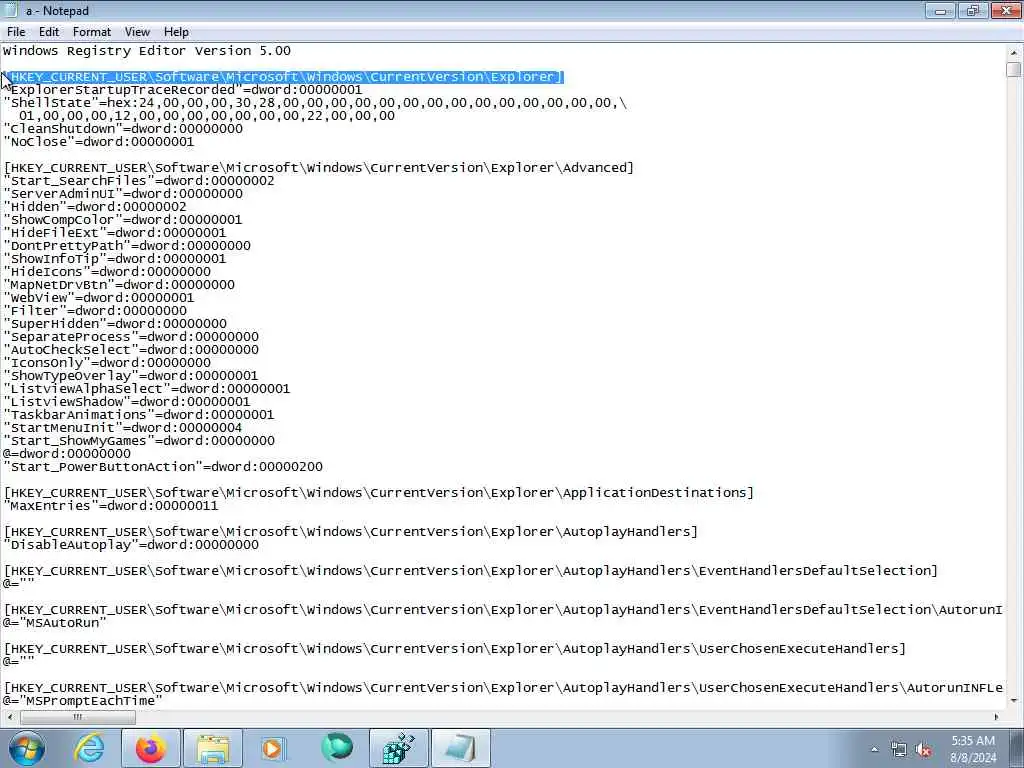Click the "NoClose"=dword:00000001 line
The width and height of the screenshot is (1024, 768).
[99, 142]
